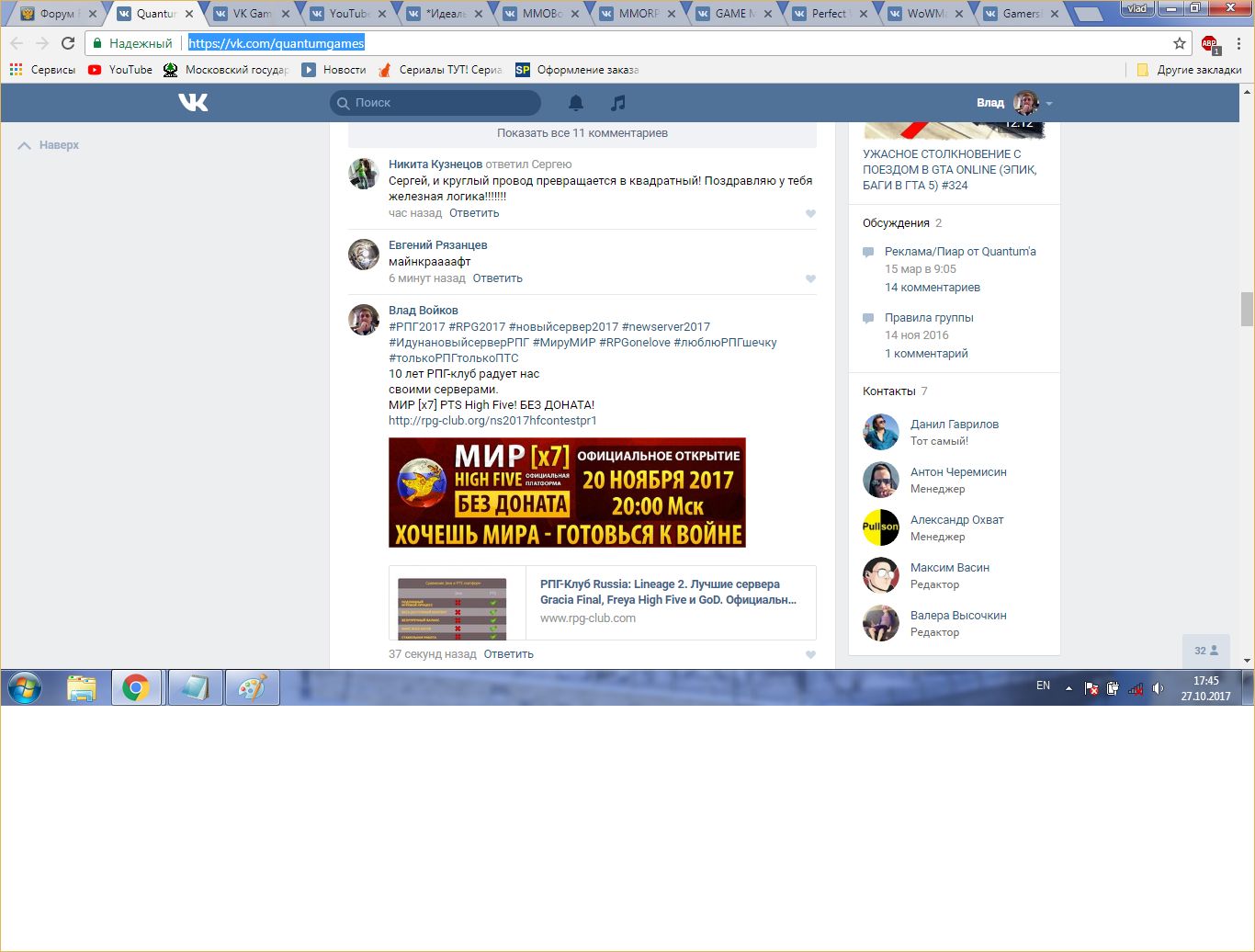This screenshot has width=1255, height=952.
Task: Open Антон Черемисин contact name
Action: 958,472
